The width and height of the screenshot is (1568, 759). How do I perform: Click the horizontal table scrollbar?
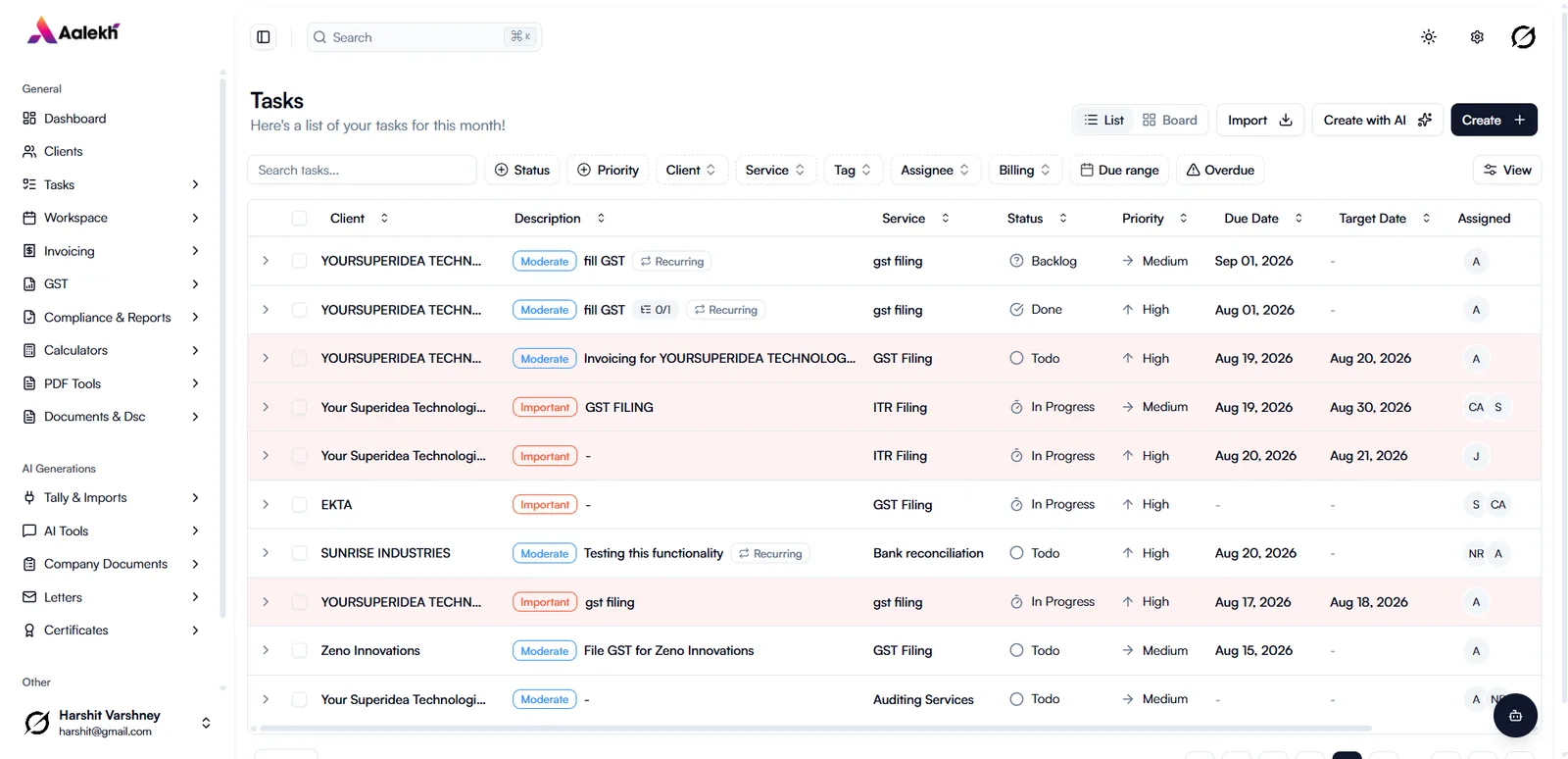[x=815, y=729]
